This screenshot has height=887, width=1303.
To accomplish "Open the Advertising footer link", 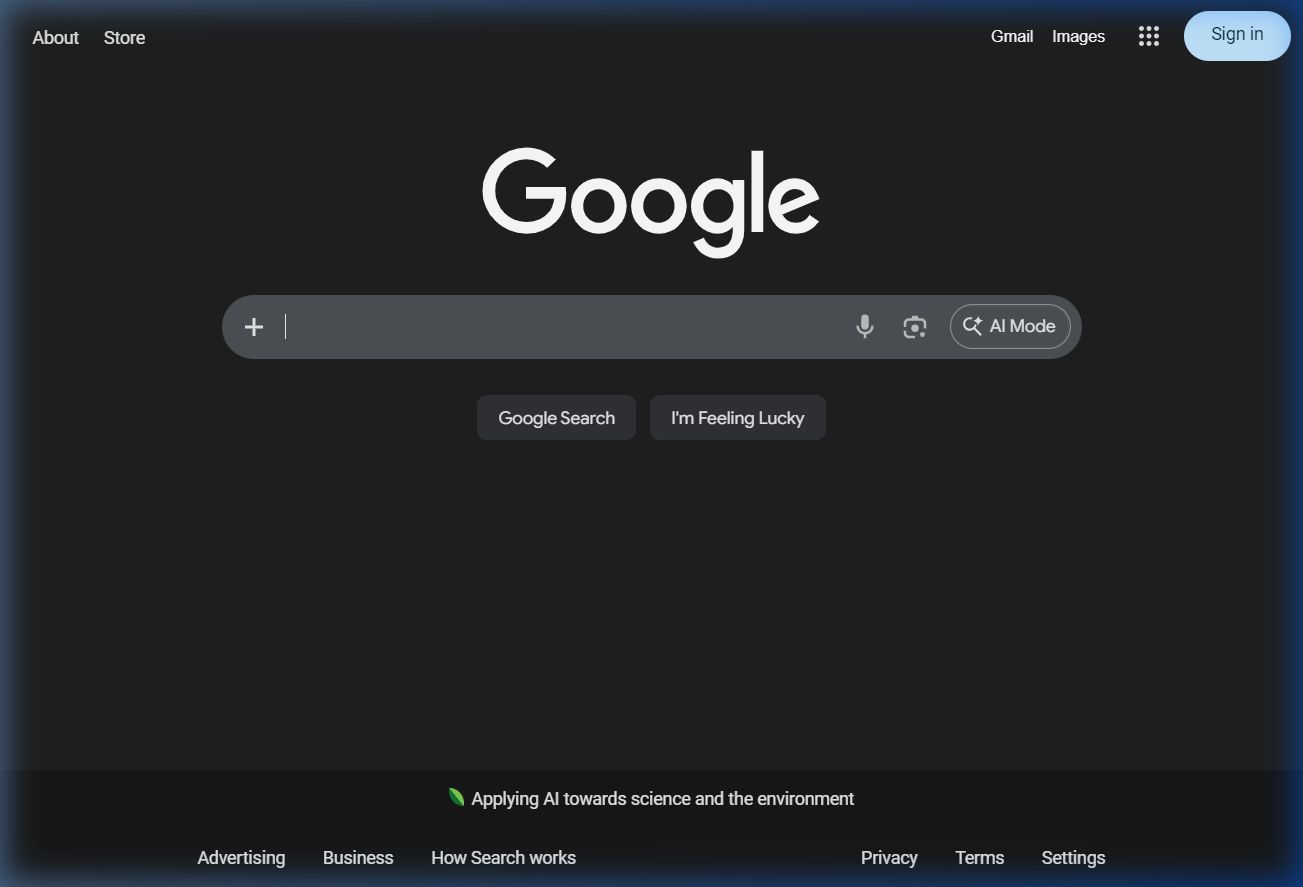I will (241, 857).
